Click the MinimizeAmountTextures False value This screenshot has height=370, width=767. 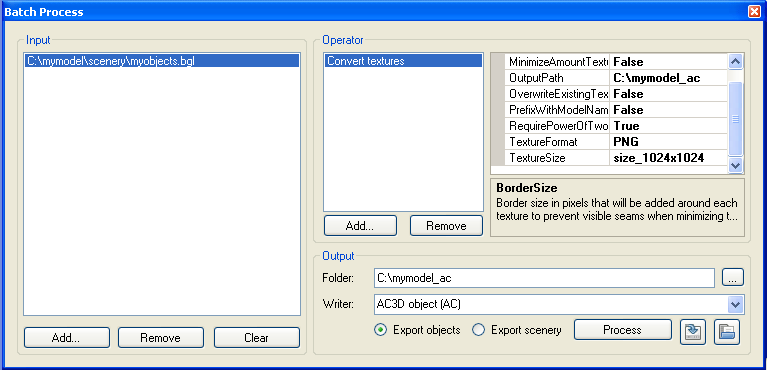(x=668, y=62)
